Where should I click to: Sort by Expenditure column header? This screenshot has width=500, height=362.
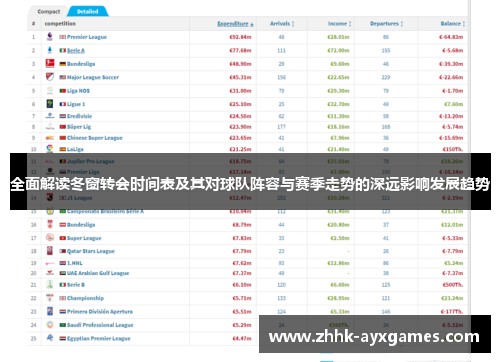tap(235, 24)
